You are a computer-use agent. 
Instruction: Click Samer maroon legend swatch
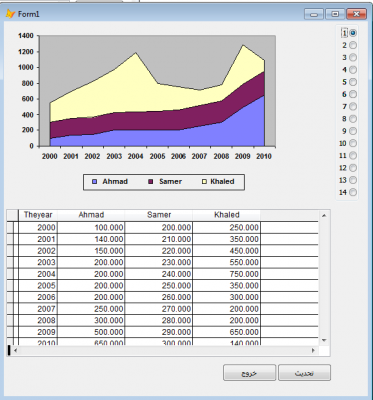151,182
